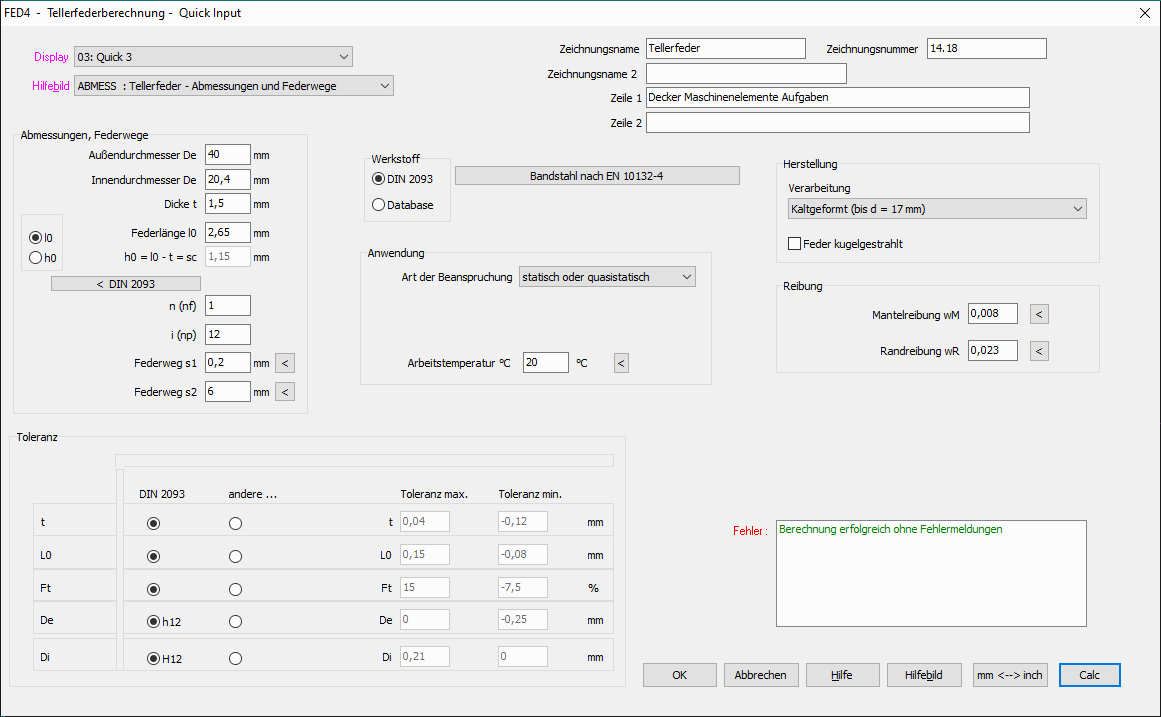Click the '<' button beside Arbeitstemperatur
This screenshot has width=1161, height=717.
pos(621,363)
